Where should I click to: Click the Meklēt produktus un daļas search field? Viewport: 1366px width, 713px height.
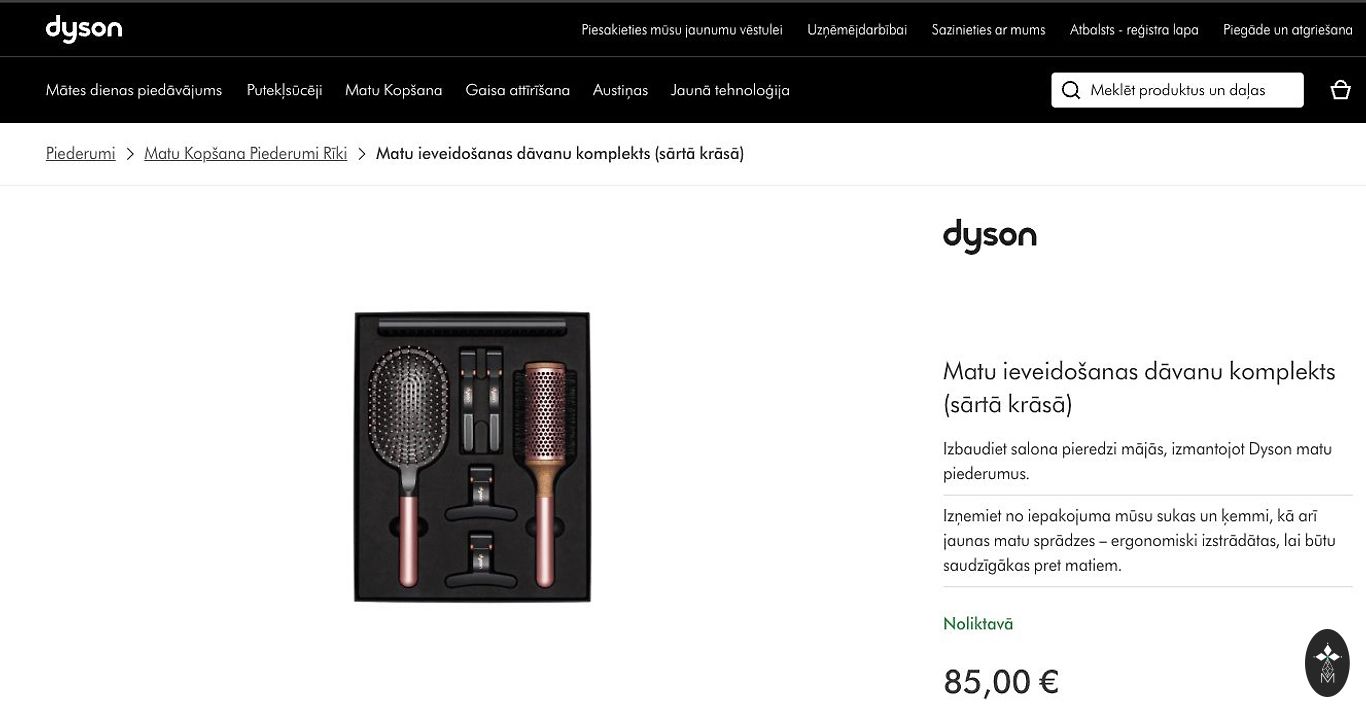pyautogui.click(x=1177, y=90)
